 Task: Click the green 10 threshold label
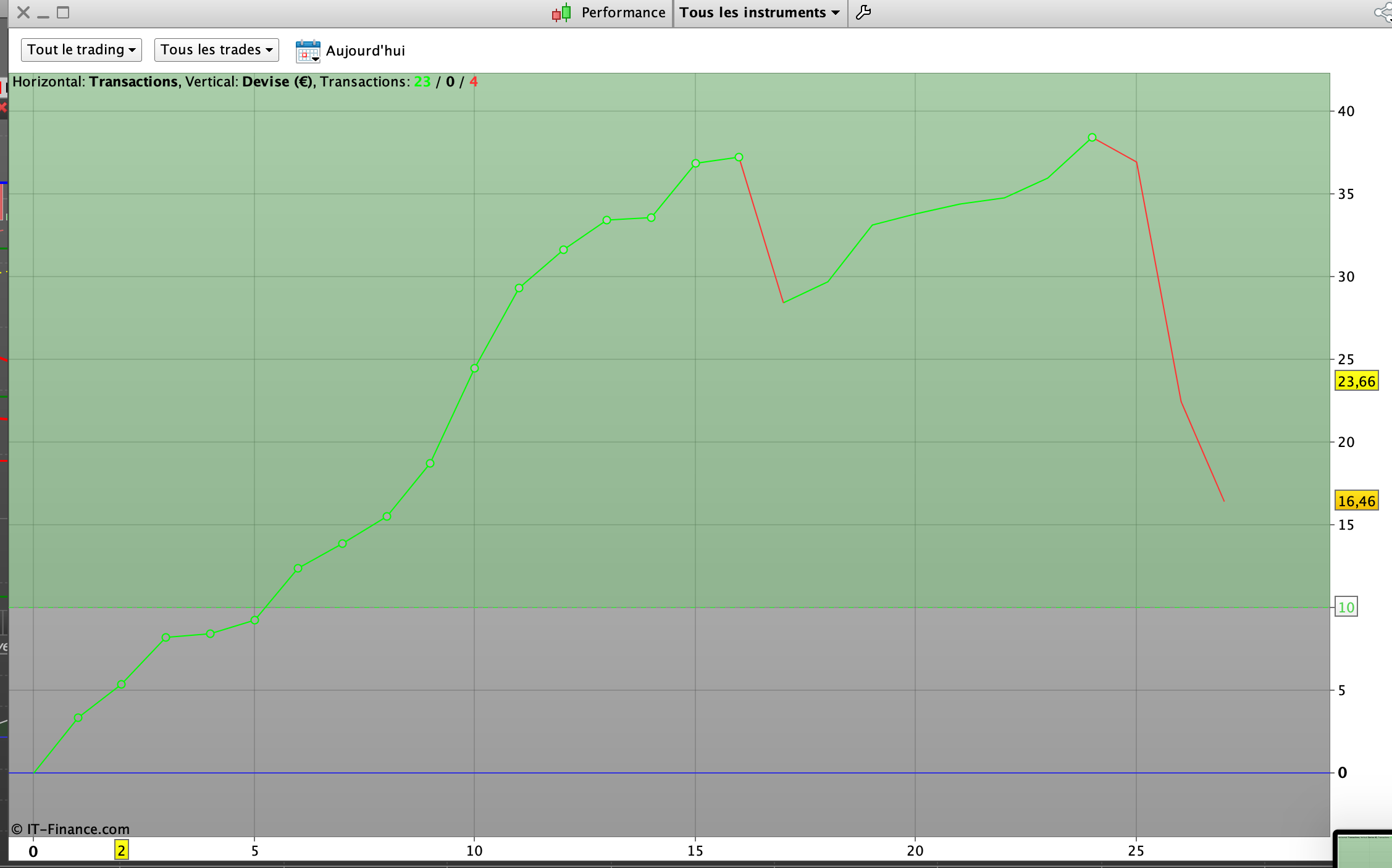pos(1346,607)
